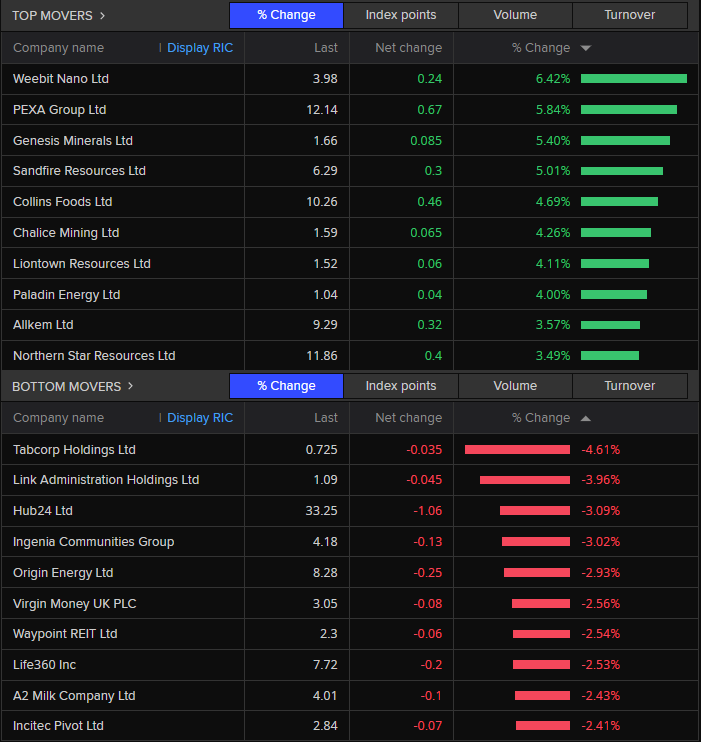Sort Top Movers by Company name
Image resolution: width=701 pixels, height=742 pixels.
point(58,48)
